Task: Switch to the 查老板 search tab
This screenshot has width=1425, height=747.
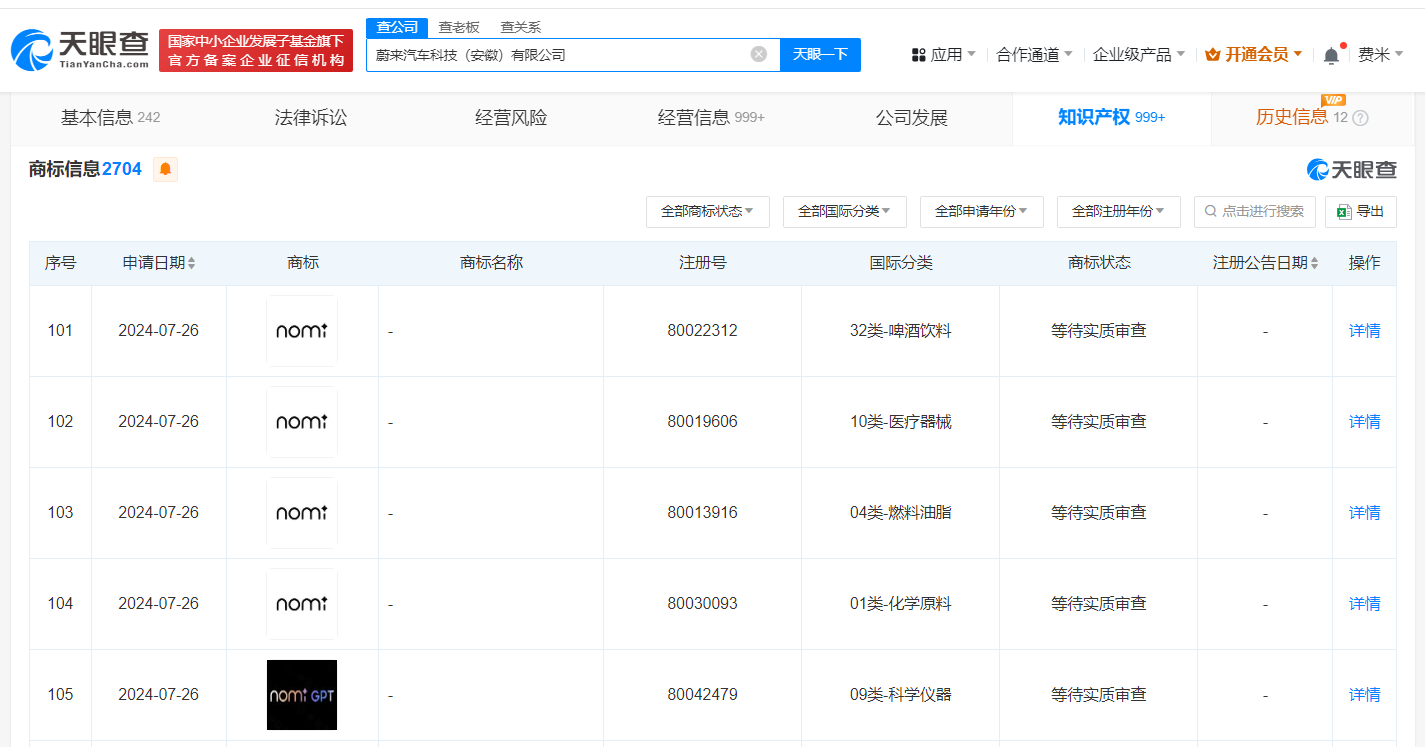Action: pyautogui.click(x=458, y=27)
